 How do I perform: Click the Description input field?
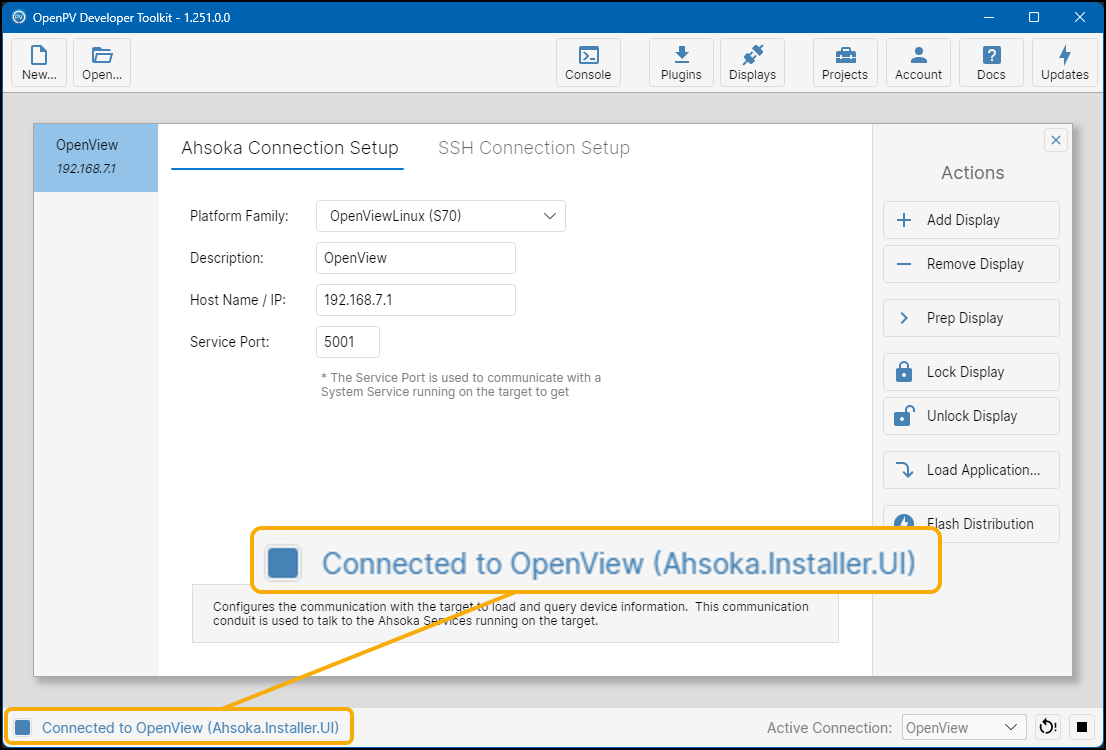[416, 258]
